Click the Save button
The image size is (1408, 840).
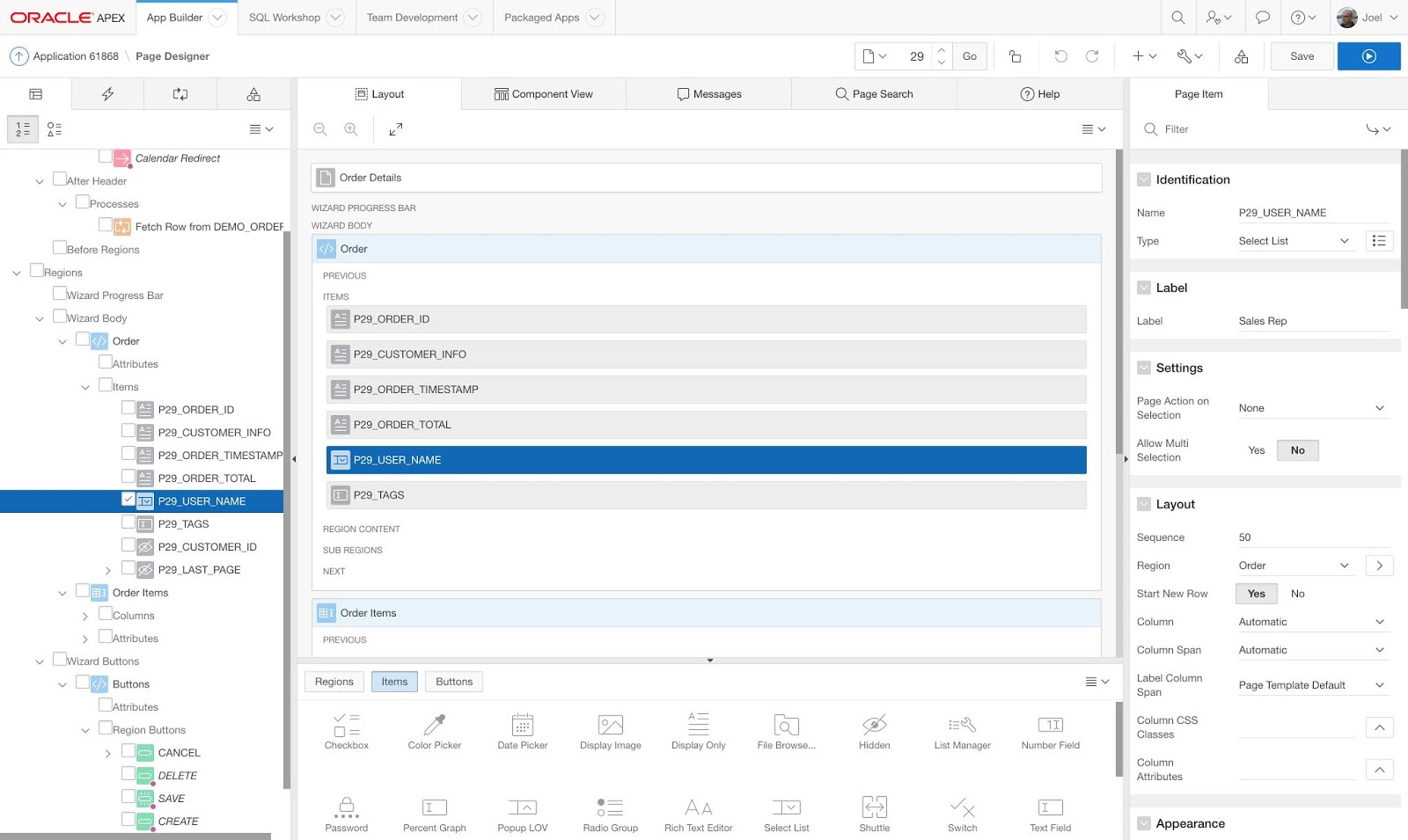1302,56
